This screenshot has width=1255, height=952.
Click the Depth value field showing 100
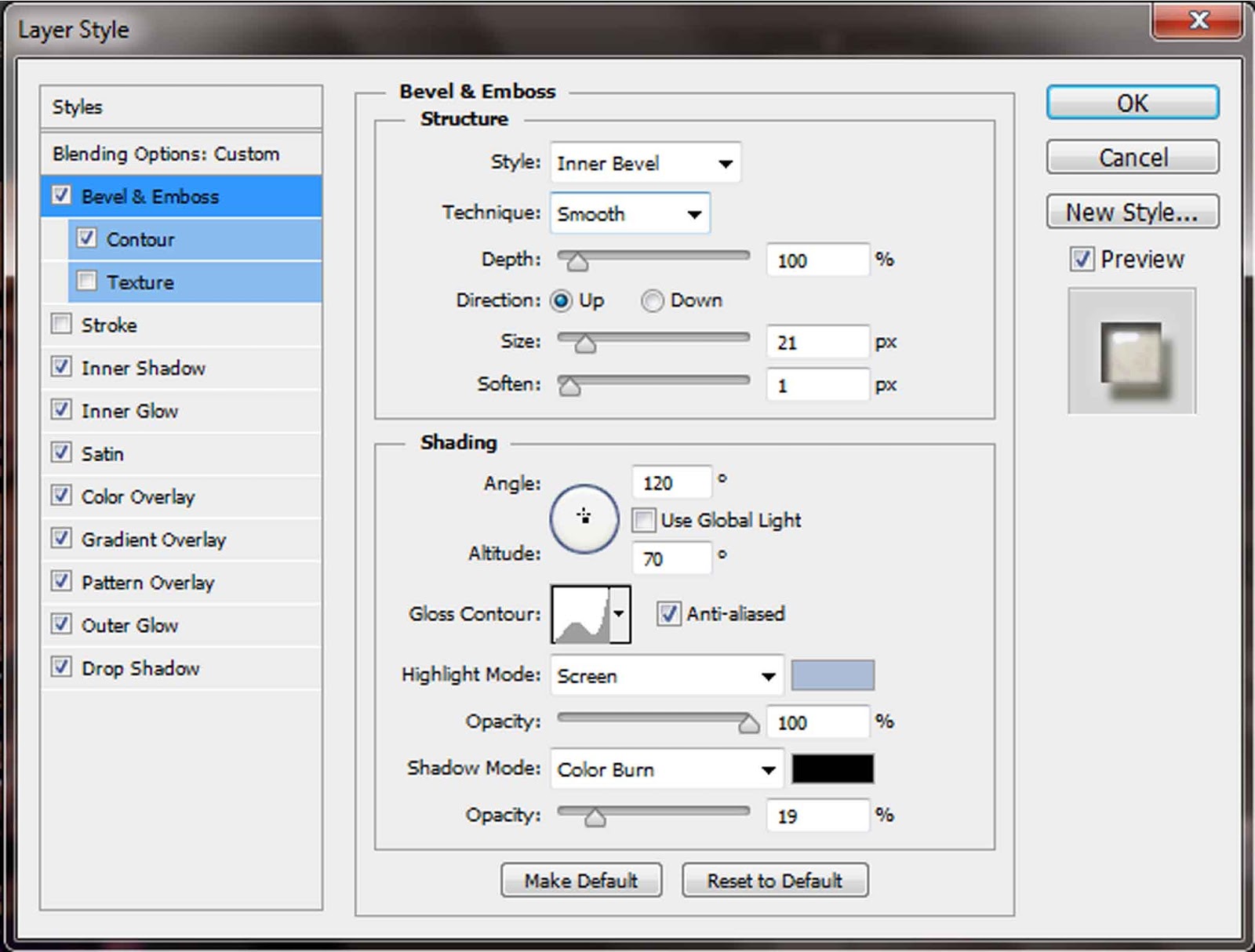pos(817,260)
